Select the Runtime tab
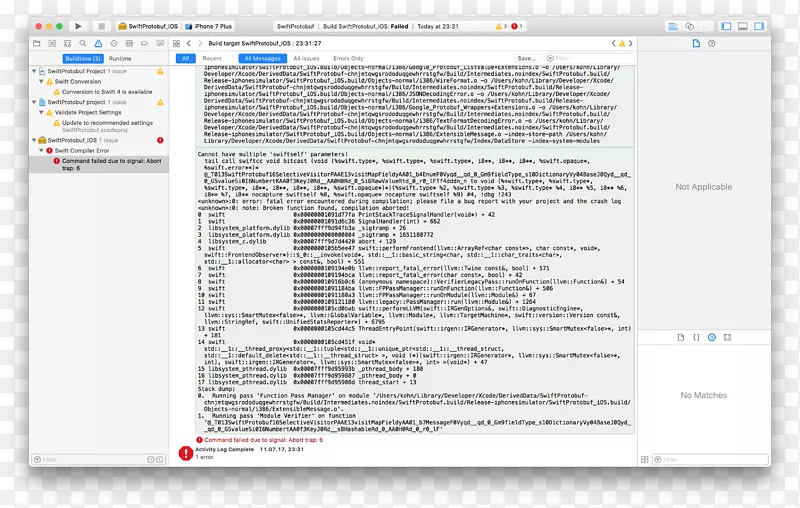Screen dimensions: 800x508 pyautogui.click(x=120, y=59)
